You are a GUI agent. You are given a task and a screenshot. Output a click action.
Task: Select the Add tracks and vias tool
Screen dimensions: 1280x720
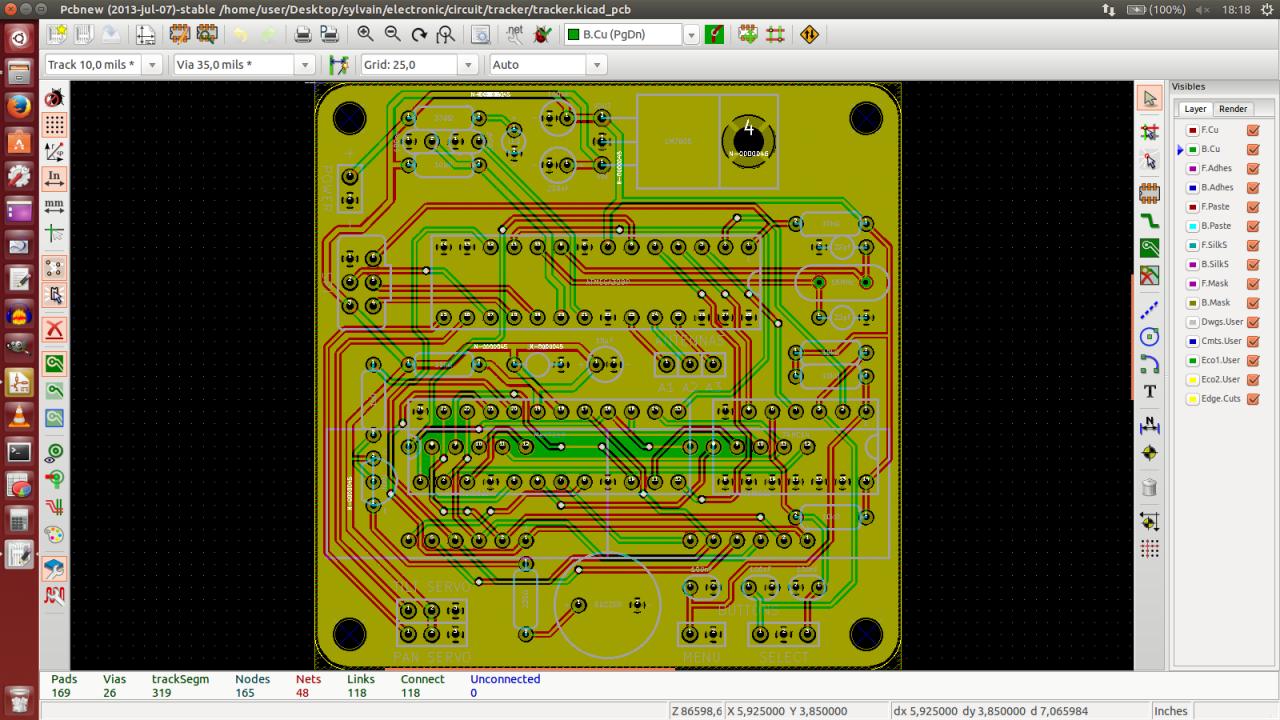1150,221
